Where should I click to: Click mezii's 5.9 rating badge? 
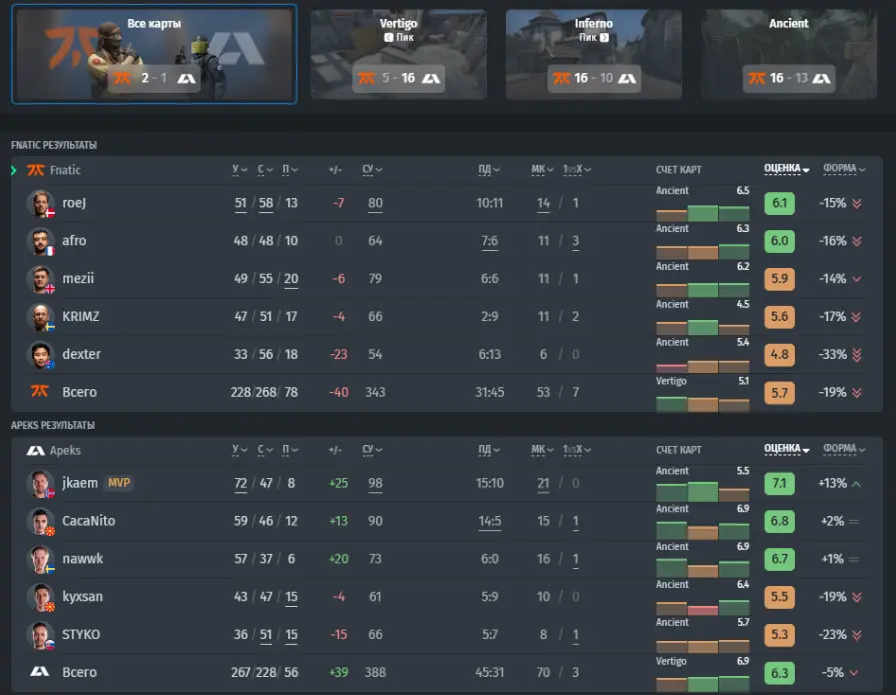[779, 279]
